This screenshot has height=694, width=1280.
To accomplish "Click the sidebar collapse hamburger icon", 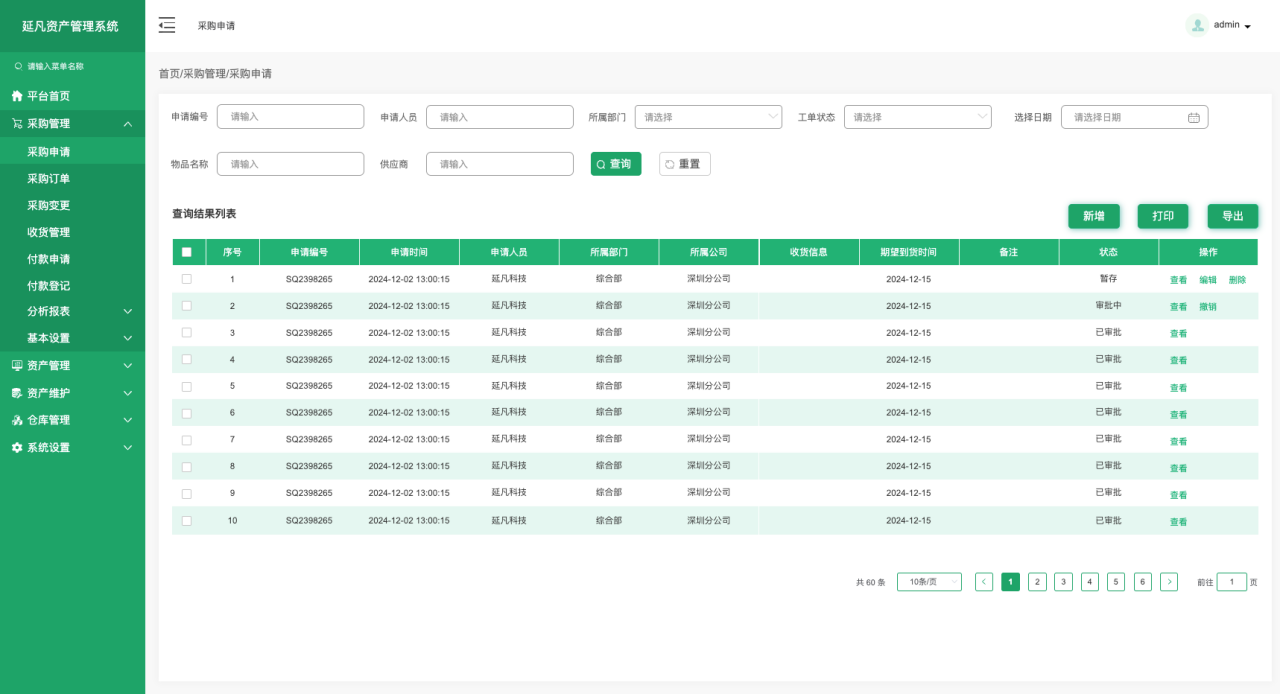I will [167, 25].
